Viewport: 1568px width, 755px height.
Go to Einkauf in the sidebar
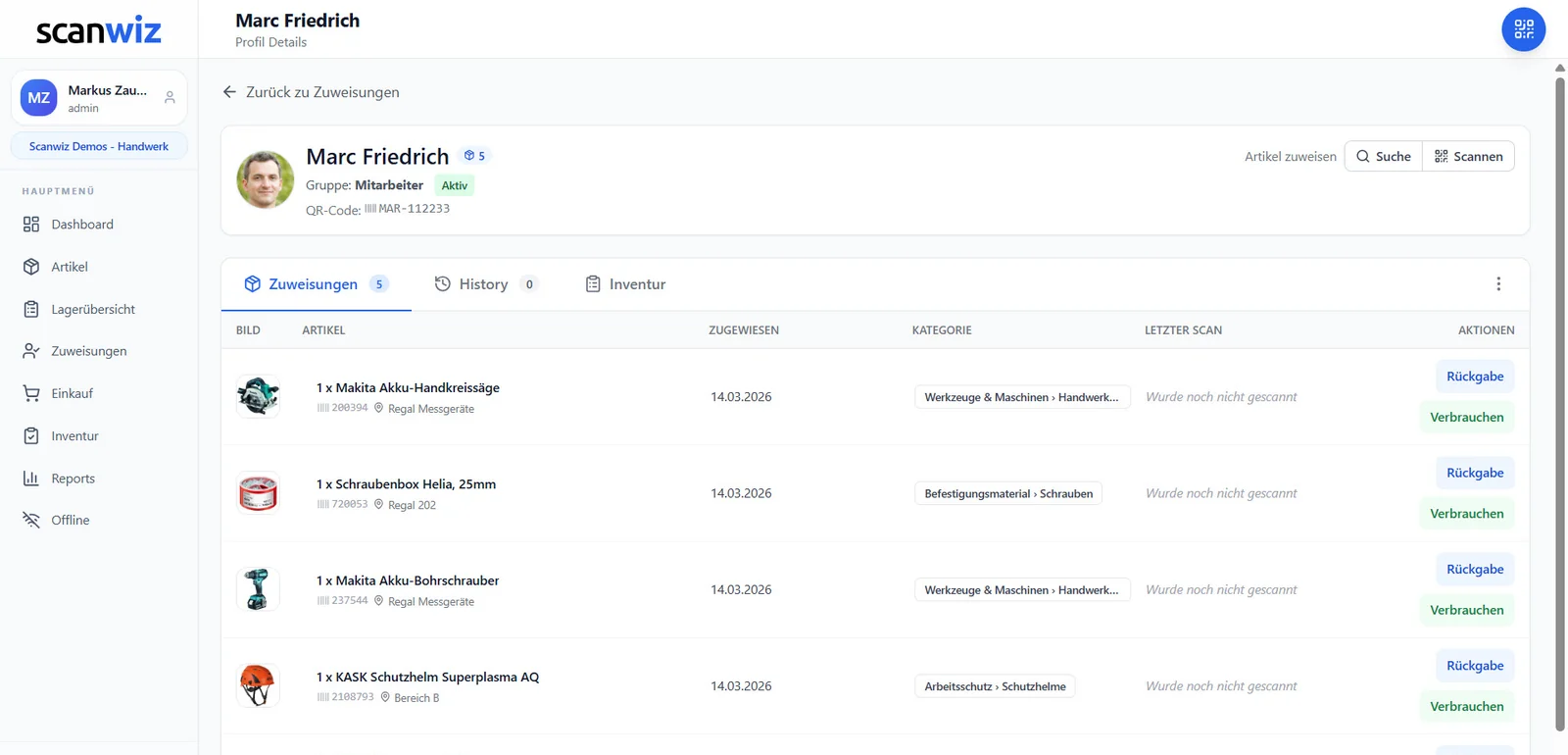tap(99, 393)
